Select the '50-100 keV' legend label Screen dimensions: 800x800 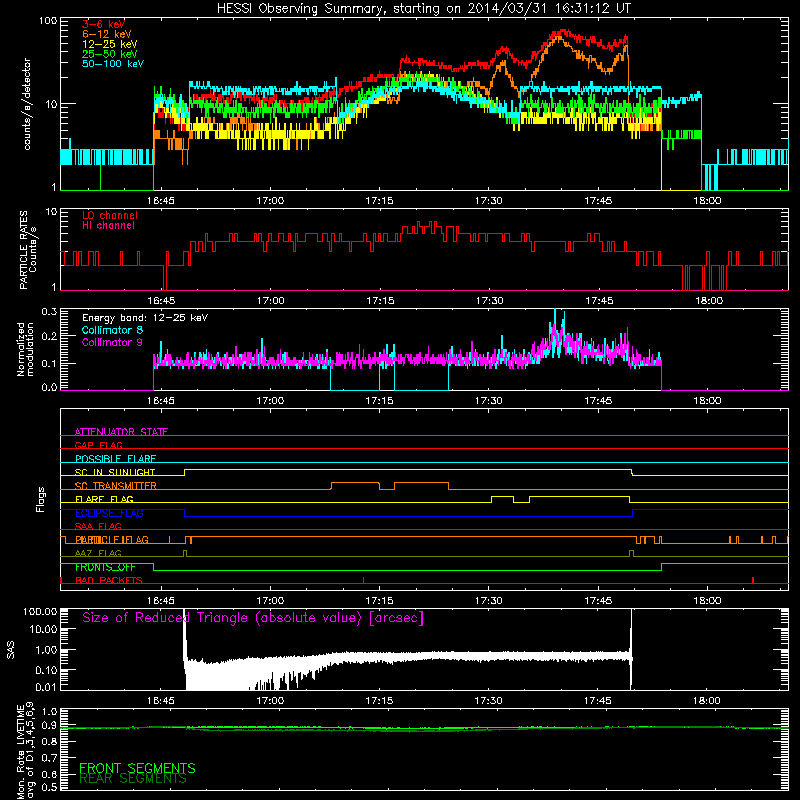(113, 64)
